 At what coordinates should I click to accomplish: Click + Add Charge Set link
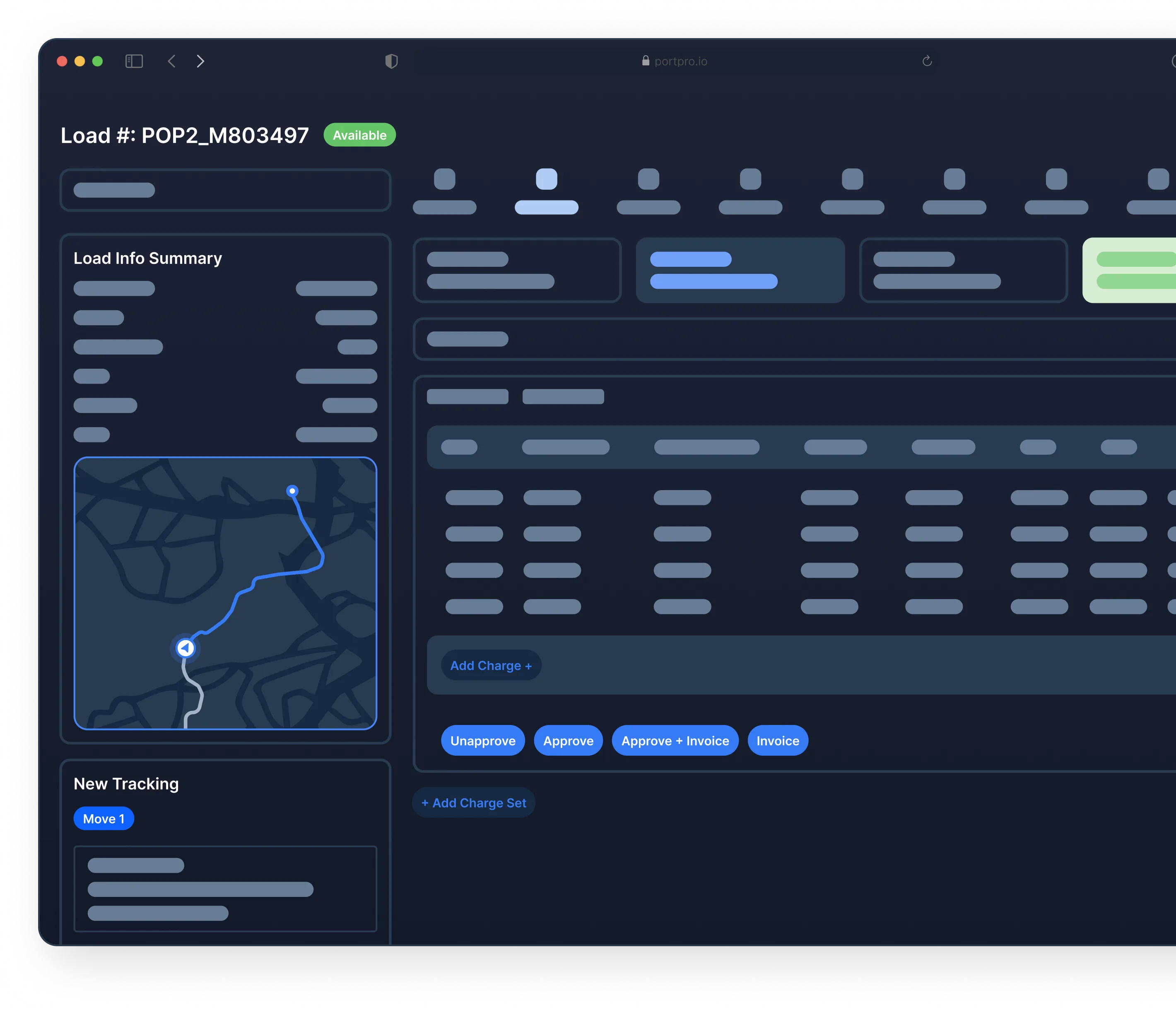coord(474,803)
